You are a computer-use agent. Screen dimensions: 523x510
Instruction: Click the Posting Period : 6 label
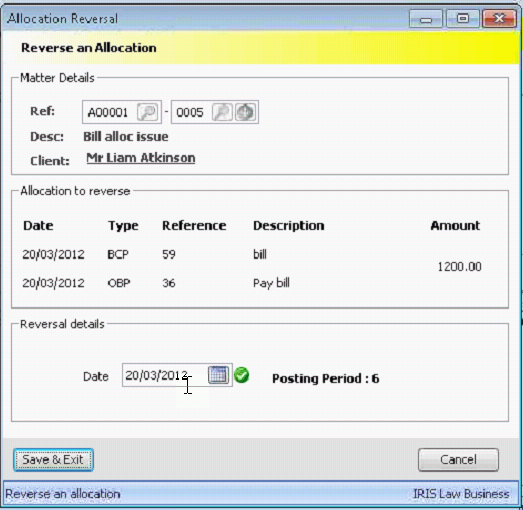(x=326, y=379)
